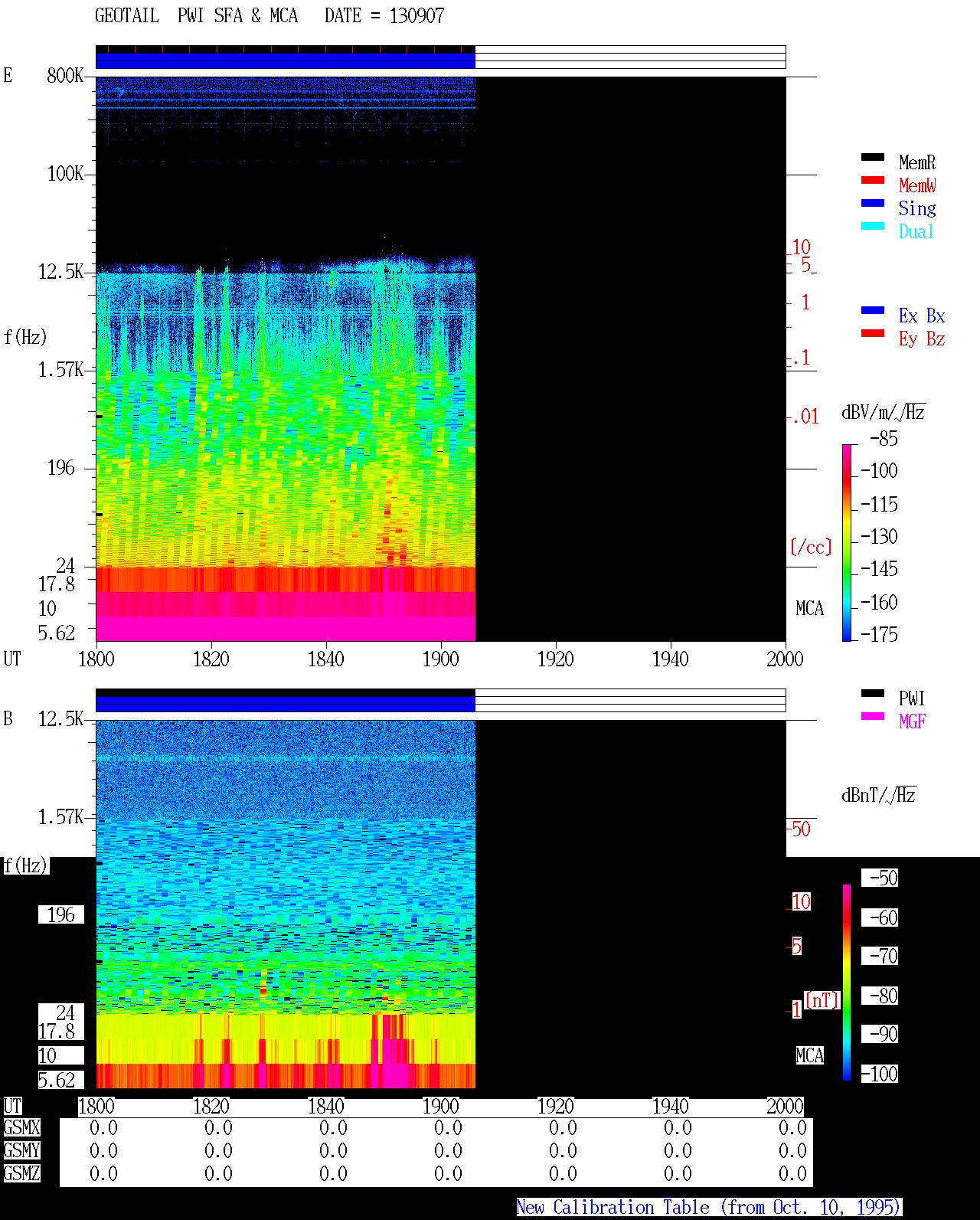This screenshot has width=980, height=1220.
Task: Click the dBnT magnetic field color scale bar
Action: [847, 983]
